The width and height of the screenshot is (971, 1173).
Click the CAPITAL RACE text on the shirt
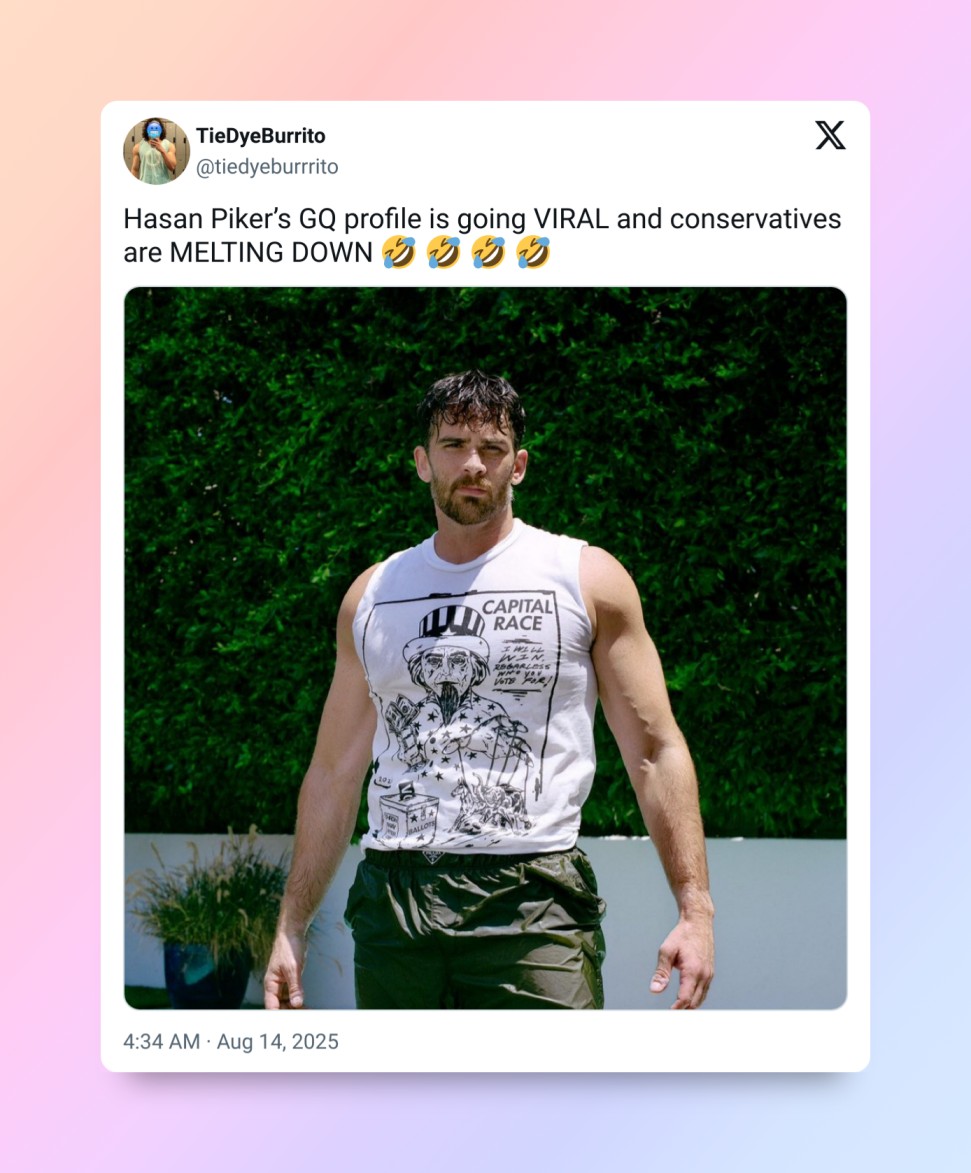[517, 614]
